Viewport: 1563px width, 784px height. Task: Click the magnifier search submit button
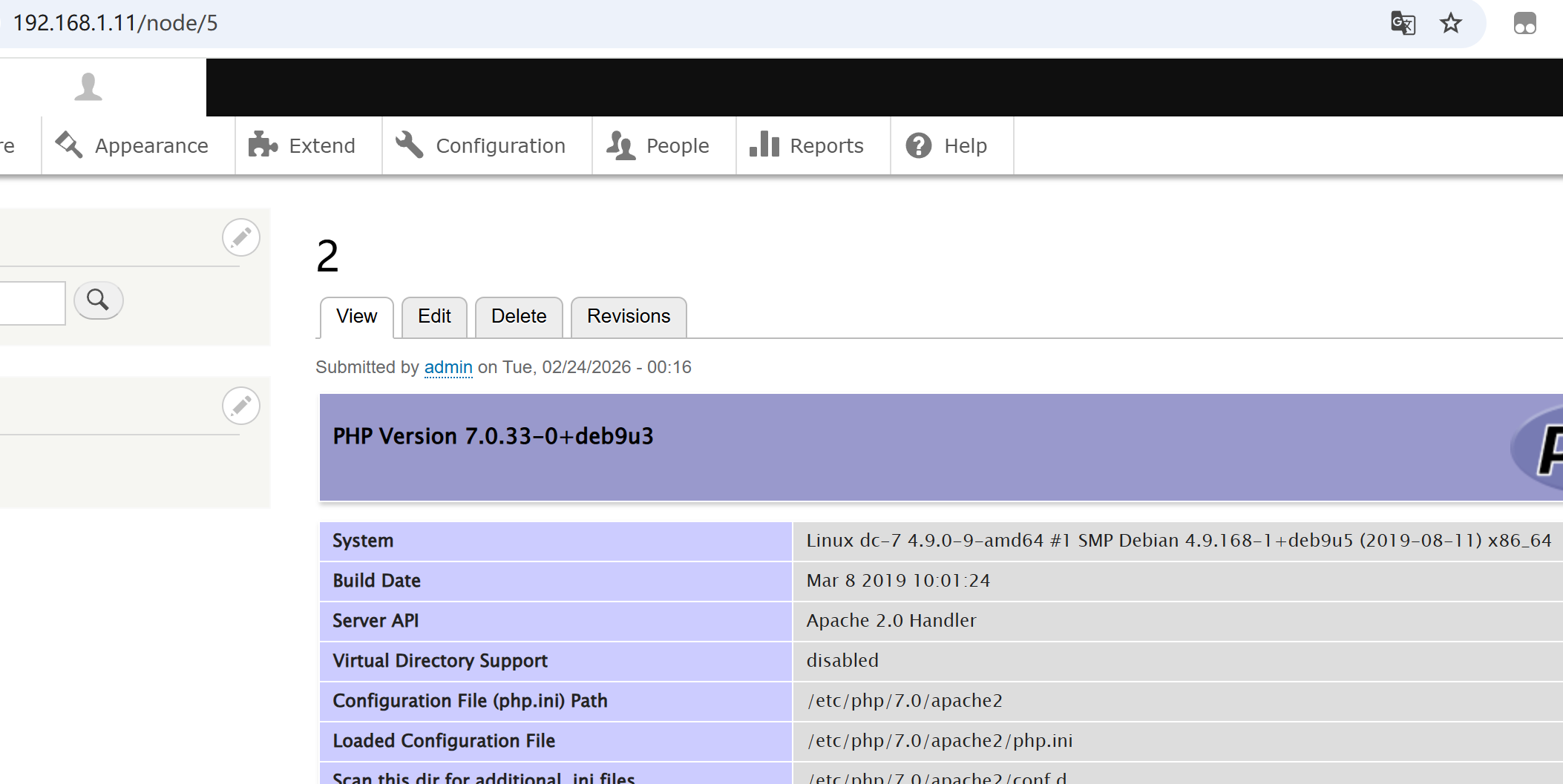98,300
